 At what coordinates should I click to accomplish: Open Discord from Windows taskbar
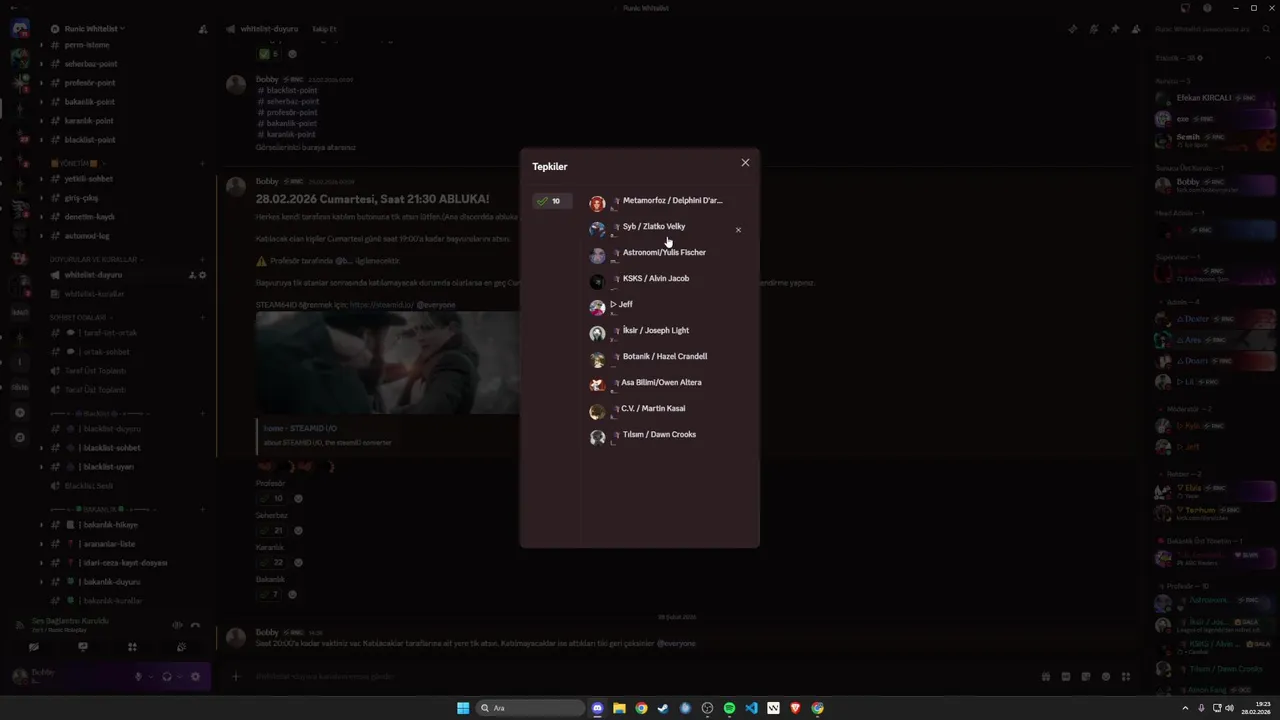click(597, 708)
